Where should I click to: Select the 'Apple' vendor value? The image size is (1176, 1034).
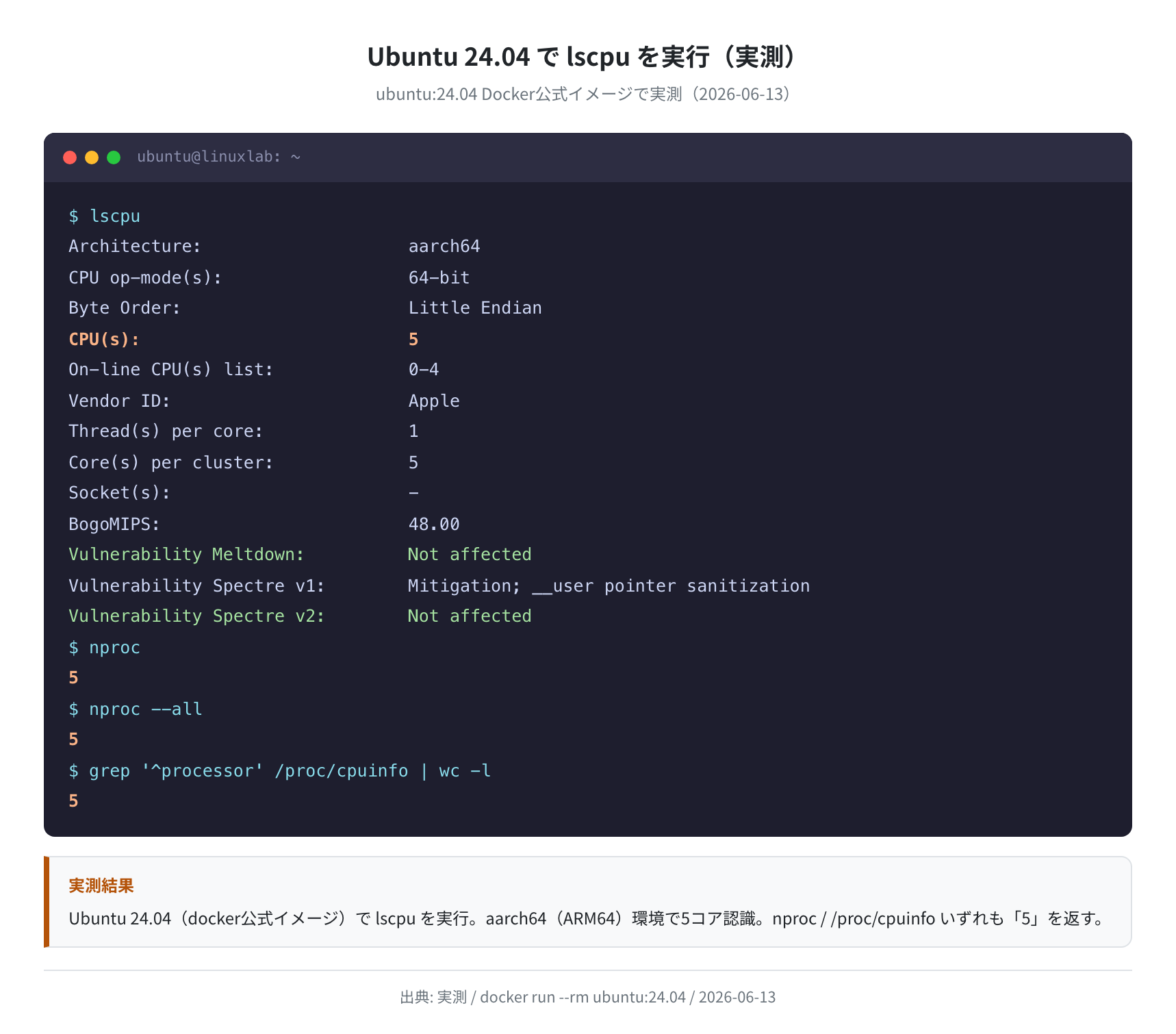click(434, 401)
